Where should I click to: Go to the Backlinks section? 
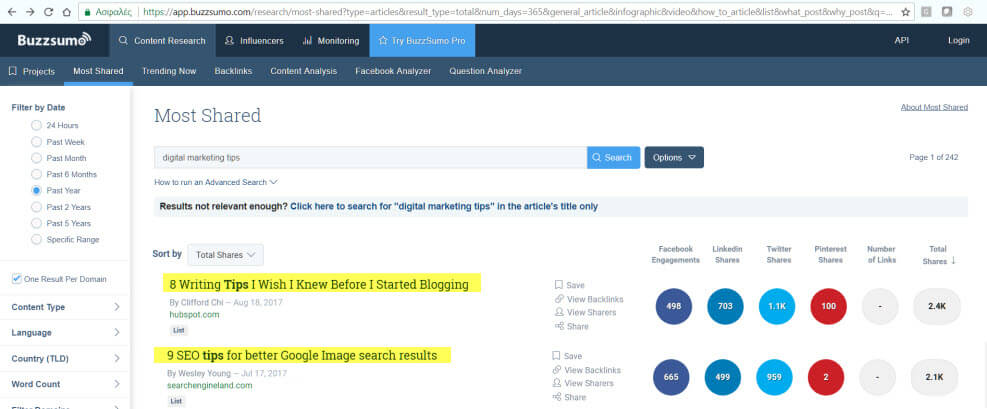pyautogui.click(x=233, y=71)
